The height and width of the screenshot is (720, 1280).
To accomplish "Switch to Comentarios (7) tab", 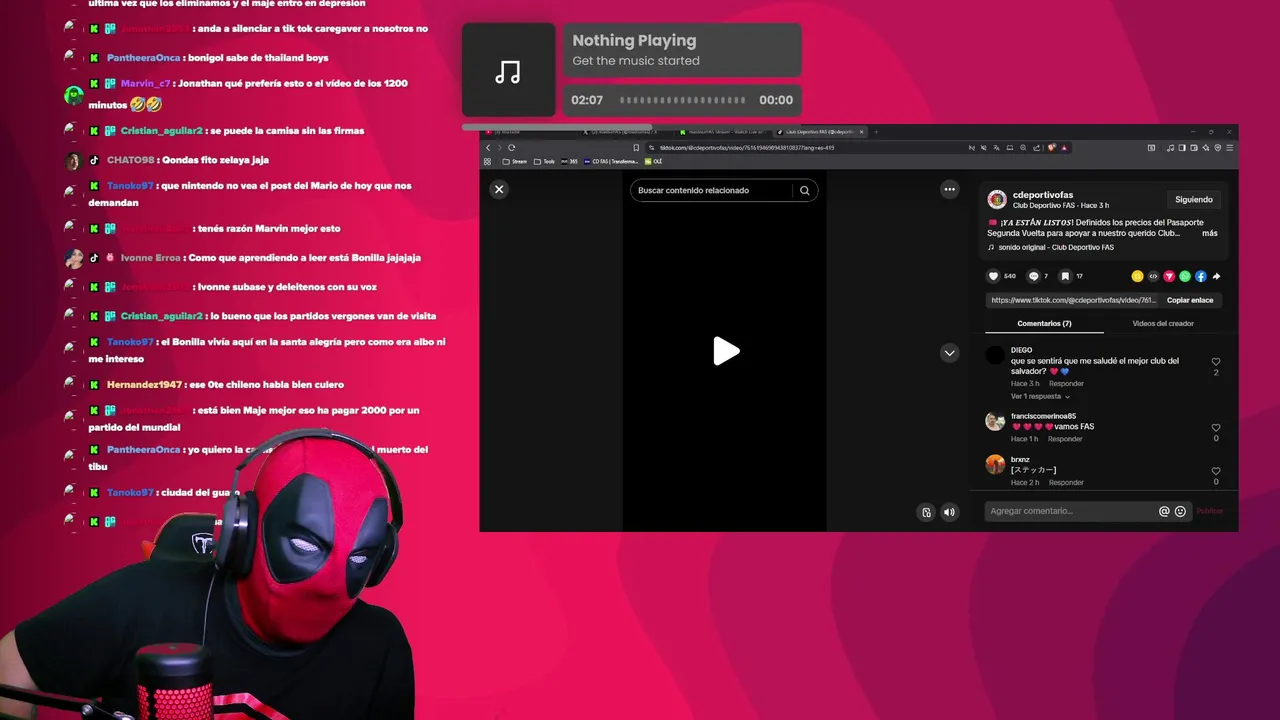I will (x=1044, y=324).
